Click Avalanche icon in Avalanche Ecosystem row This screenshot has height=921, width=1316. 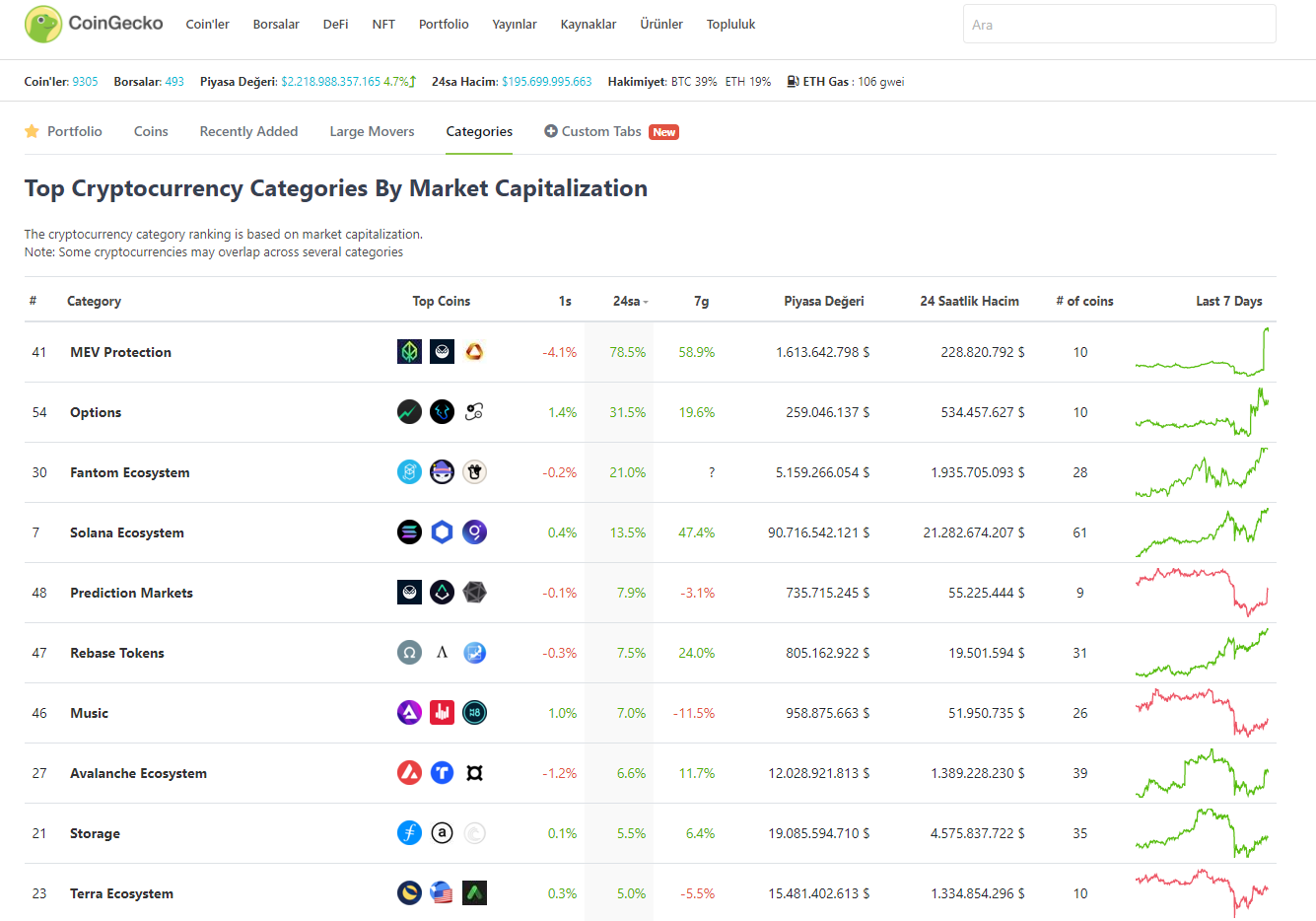click(409, 773)
